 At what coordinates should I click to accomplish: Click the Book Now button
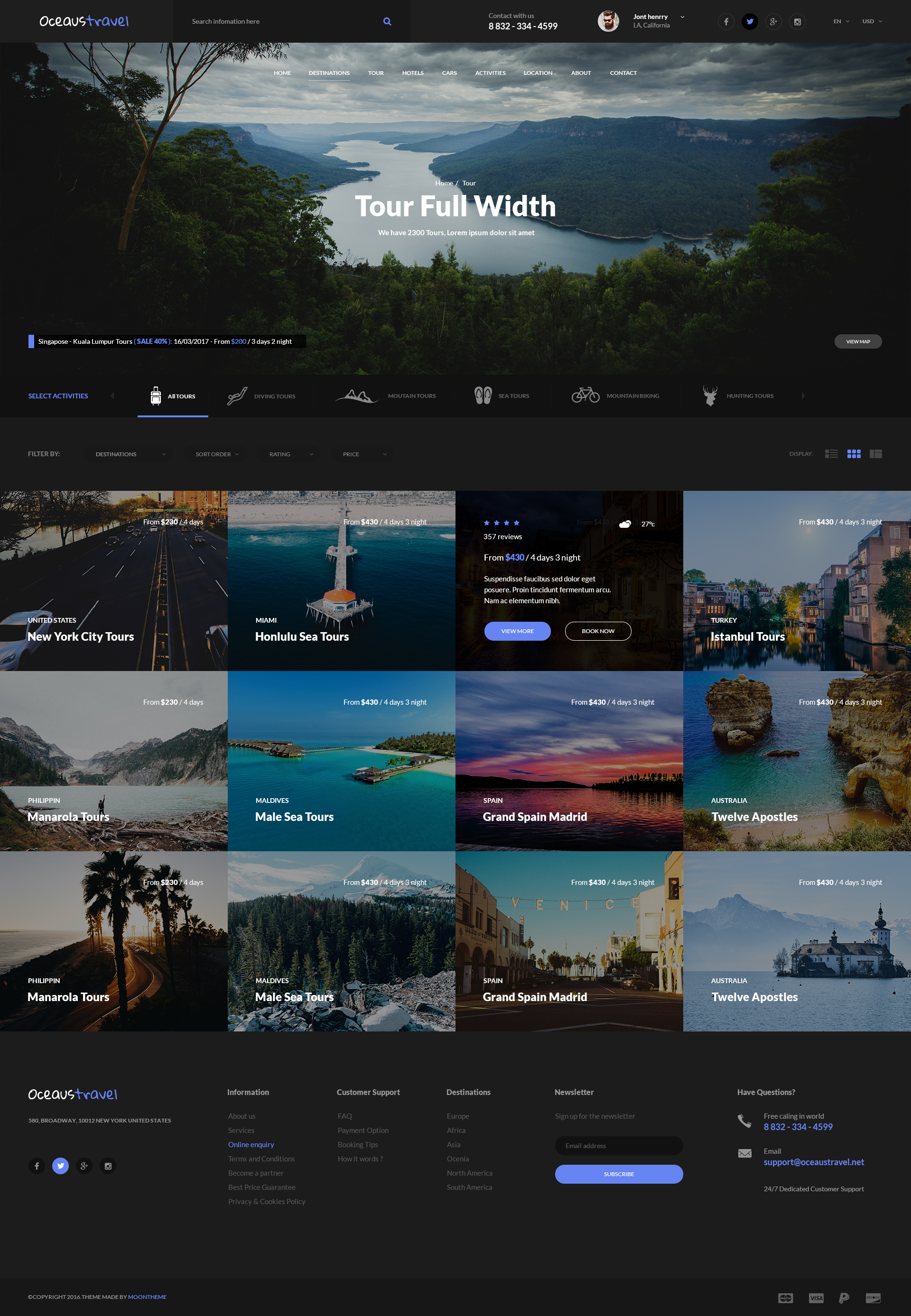coord(598,631)
